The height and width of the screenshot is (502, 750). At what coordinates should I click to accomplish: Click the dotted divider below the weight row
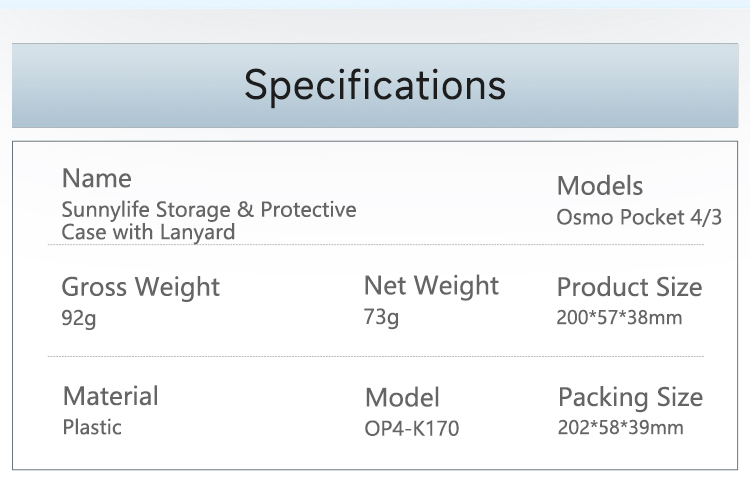coord(375,356)
